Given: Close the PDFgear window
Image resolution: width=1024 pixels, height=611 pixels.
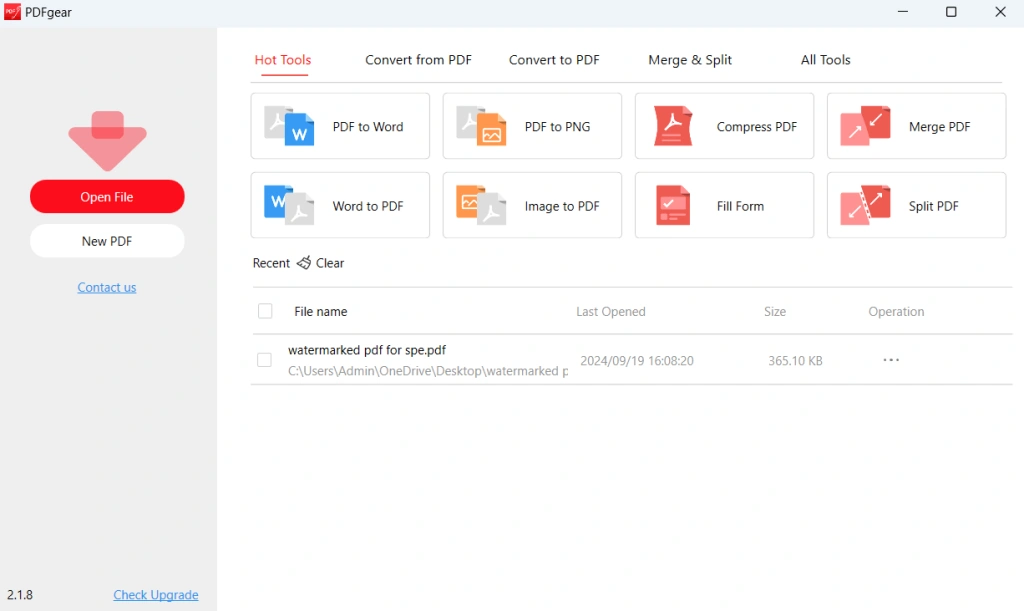Looking at the screenshot, I should [x=1000, y=12].
